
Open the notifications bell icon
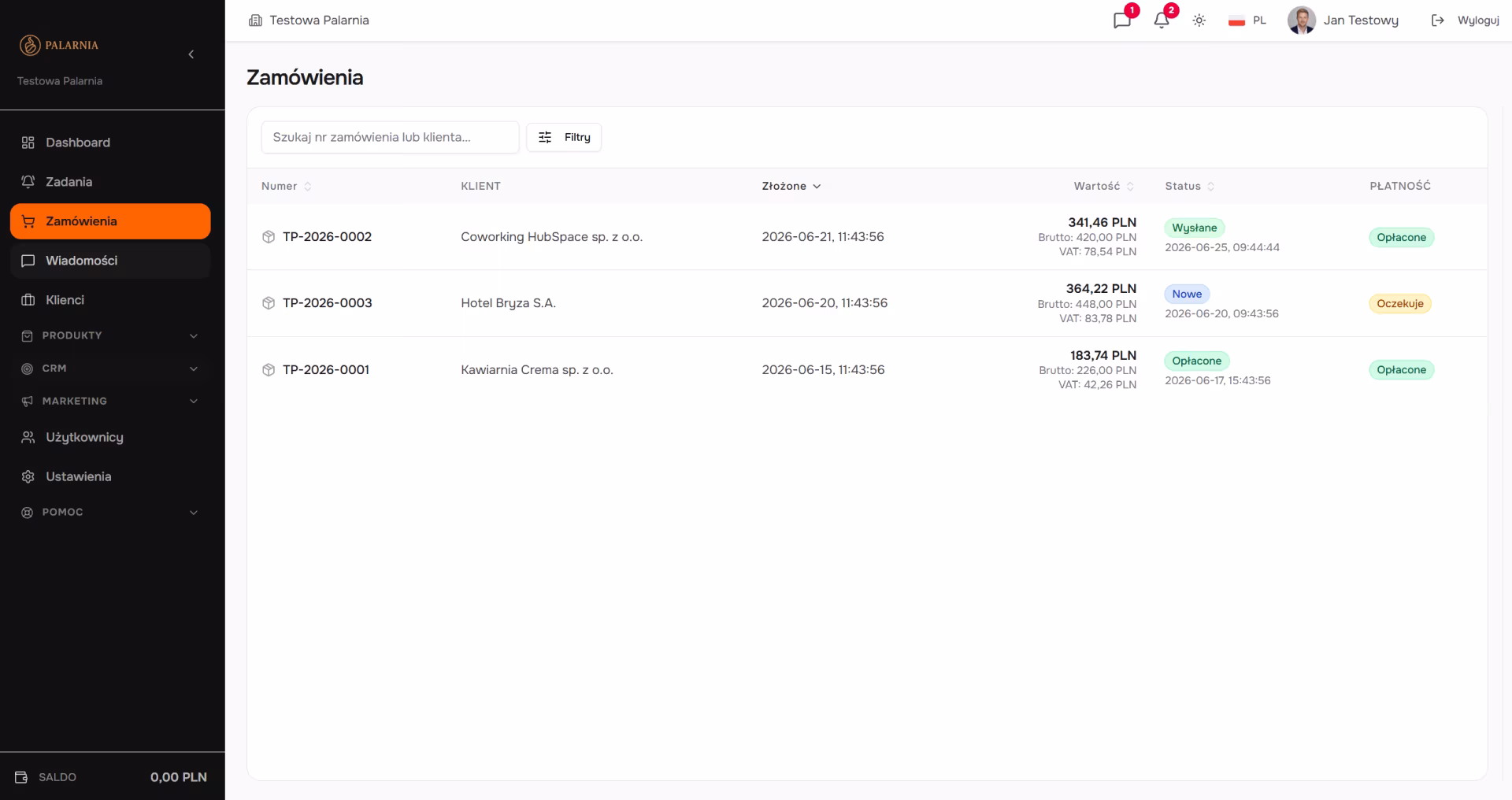click(x=1162, y=20)
